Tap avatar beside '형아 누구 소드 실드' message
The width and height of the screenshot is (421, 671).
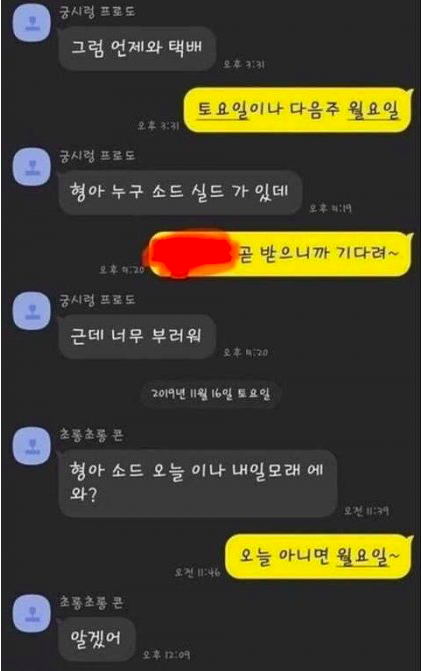32,167
